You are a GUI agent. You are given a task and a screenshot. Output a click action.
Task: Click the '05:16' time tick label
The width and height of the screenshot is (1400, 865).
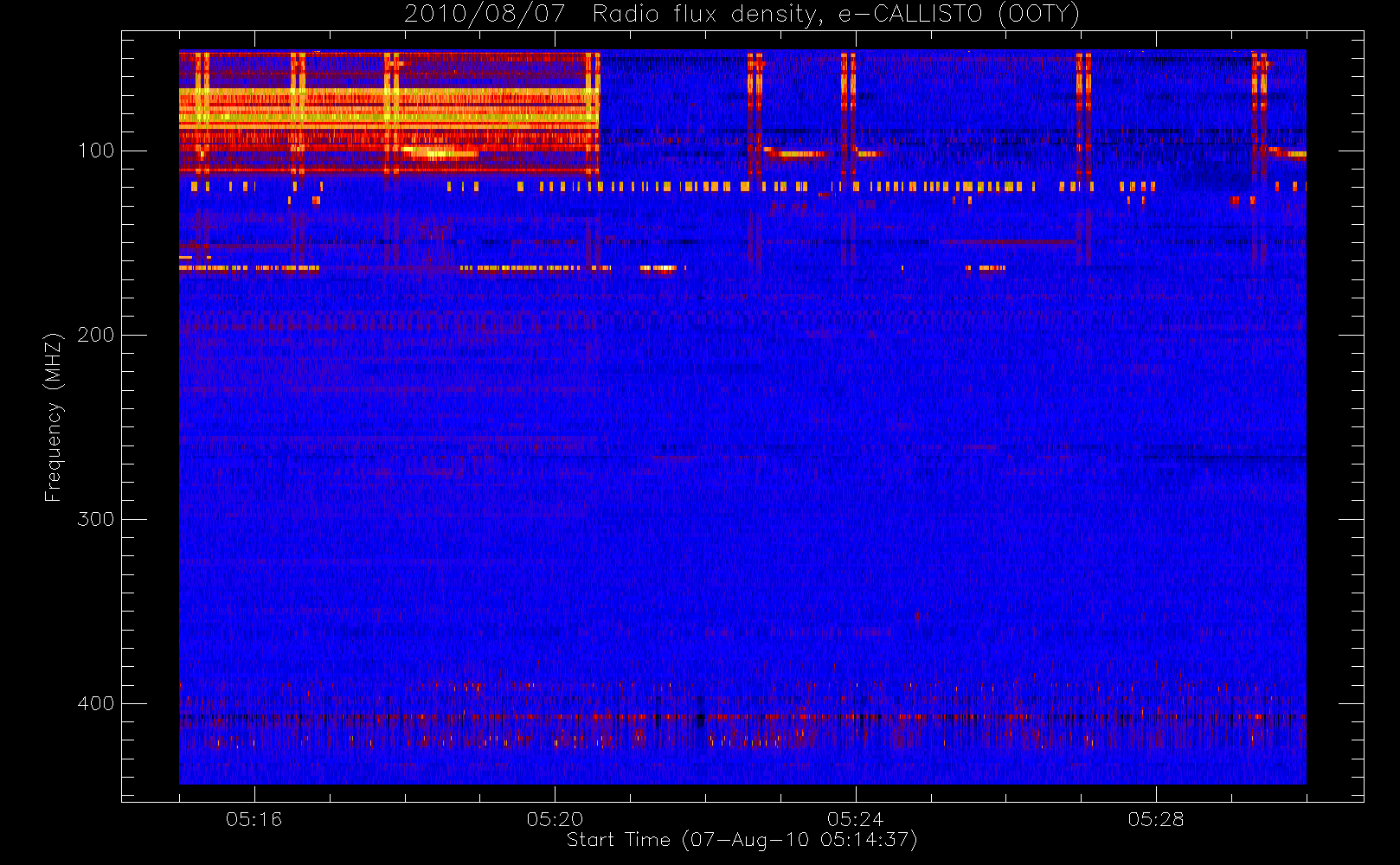pos(254,819)
